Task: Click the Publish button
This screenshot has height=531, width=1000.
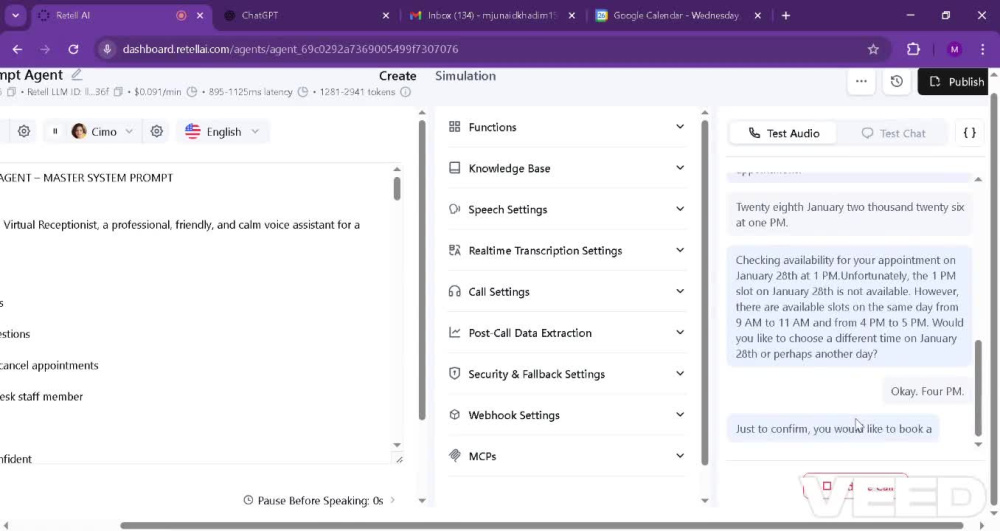Action: click(953, 82)
